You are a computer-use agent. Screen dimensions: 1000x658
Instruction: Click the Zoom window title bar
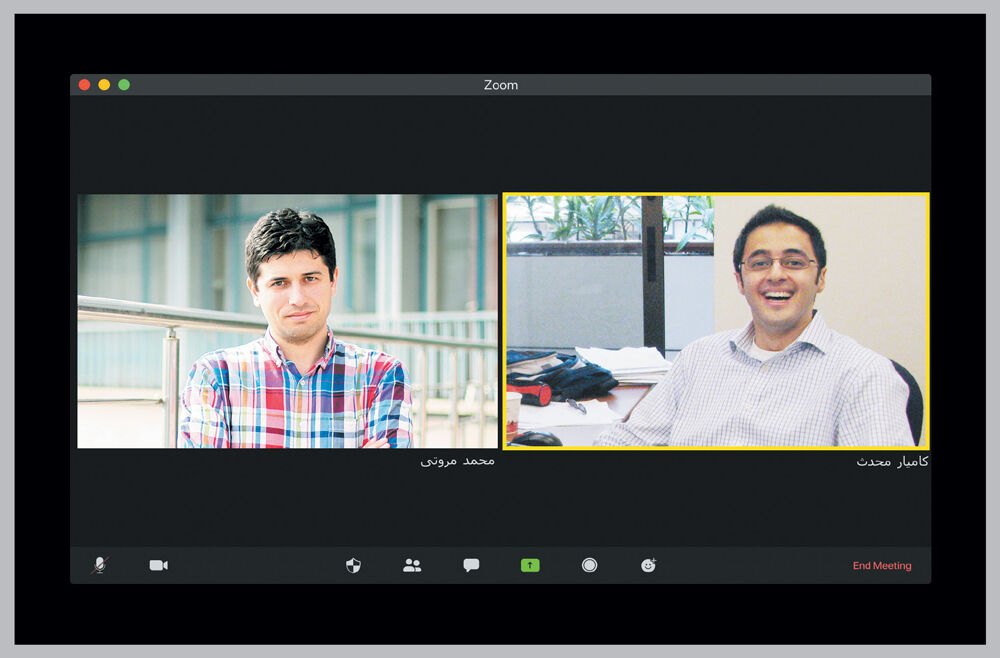click(501, 85)
